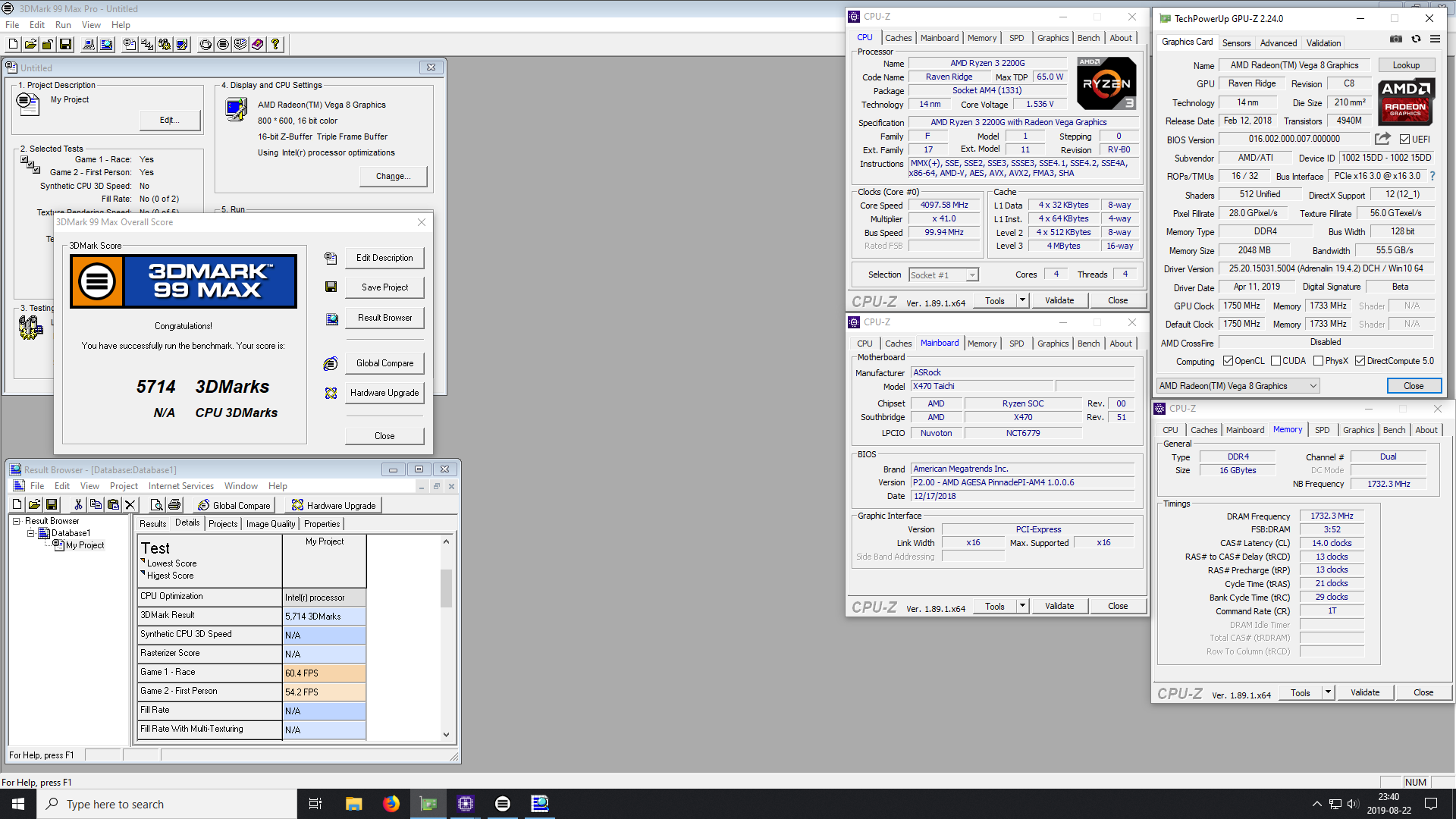Toggle the PhysX checkbox in GPU-Z
1456x819 pixels.
click(1318, 361)
